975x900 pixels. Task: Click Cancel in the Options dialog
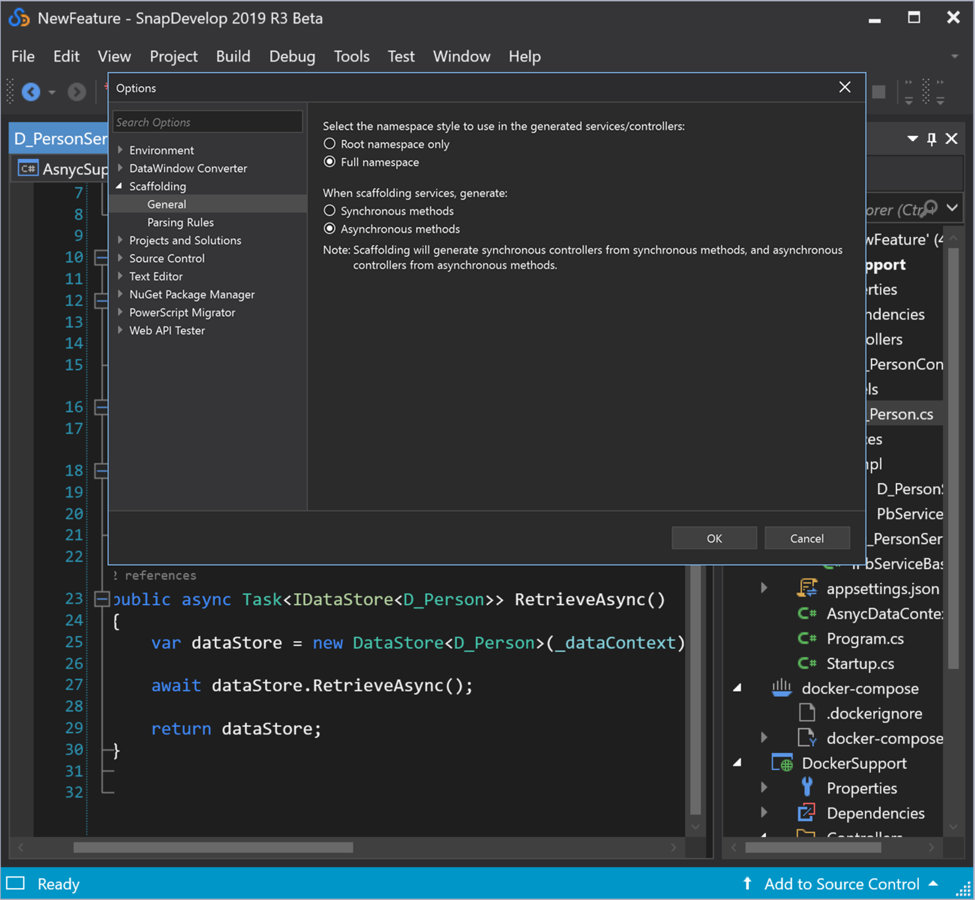[x=806, y=538]
